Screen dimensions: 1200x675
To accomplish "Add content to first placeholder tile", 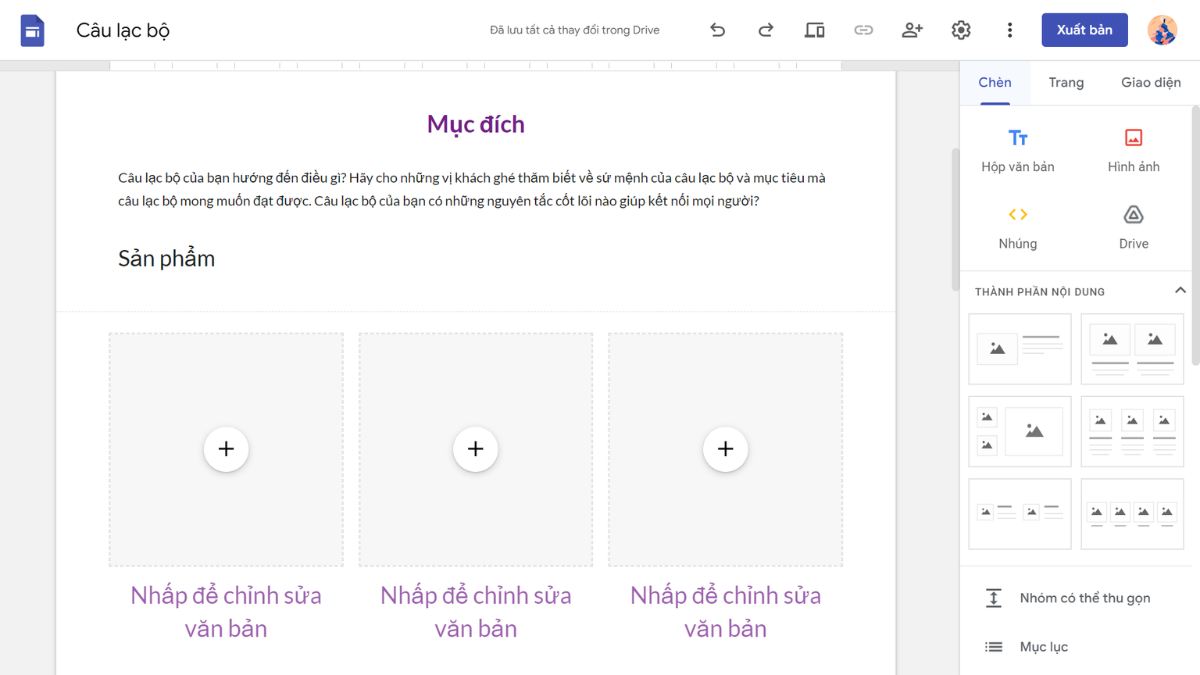I will tap(226, 449).
